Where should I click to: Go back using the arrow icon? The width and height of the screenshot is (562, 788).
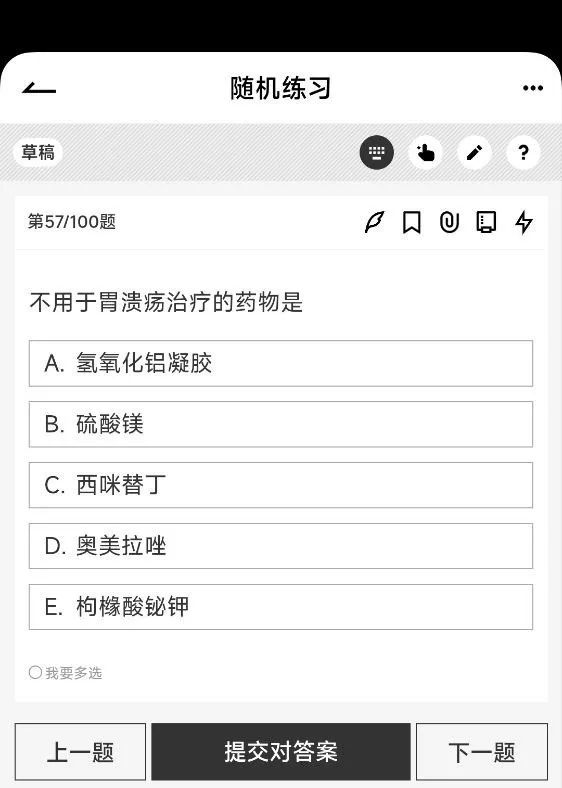coord(39,88)
